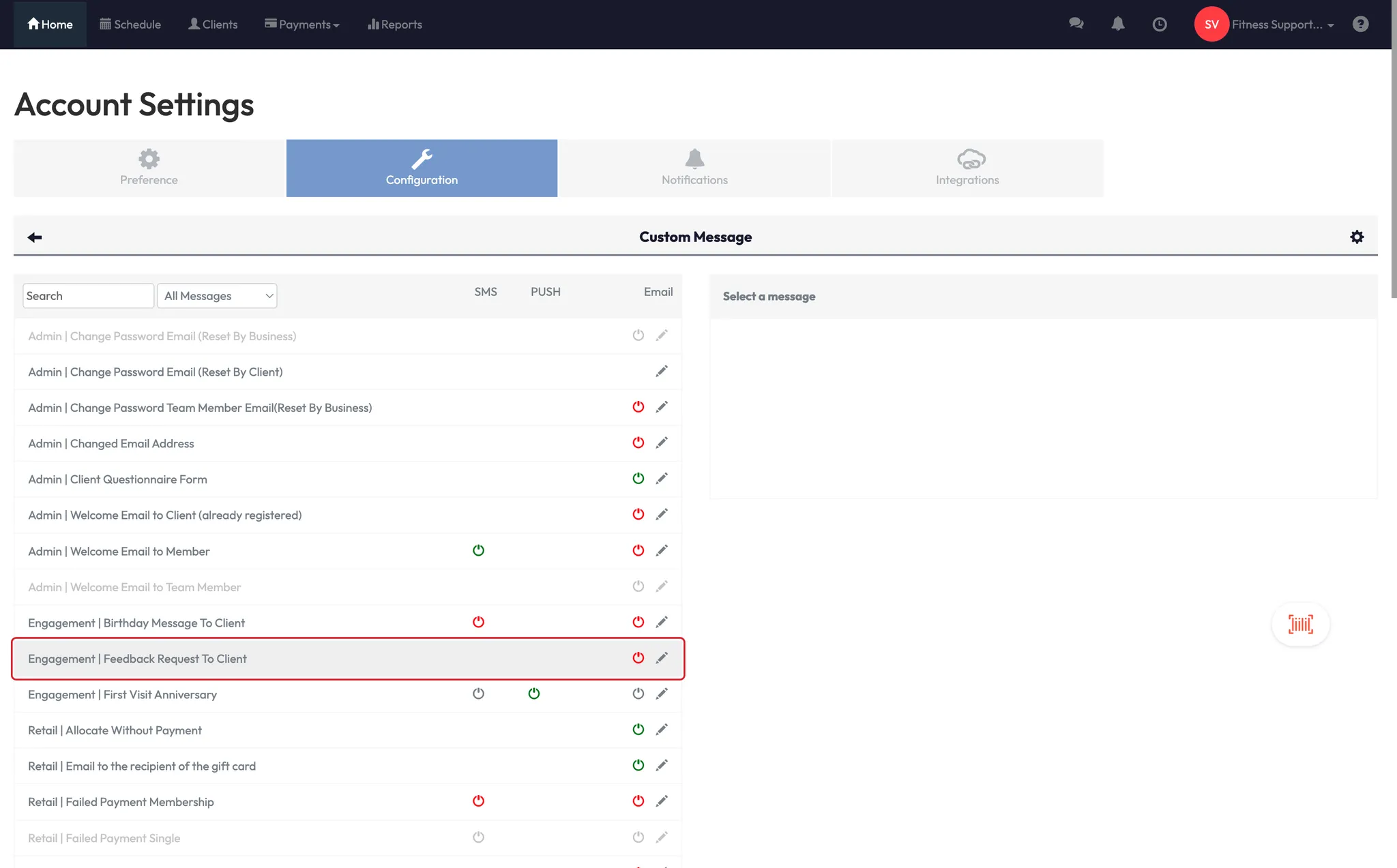Screen dimensions: 1397x868
Task: Open the Payments menu dropdown
Action: (x=302, y=25)
